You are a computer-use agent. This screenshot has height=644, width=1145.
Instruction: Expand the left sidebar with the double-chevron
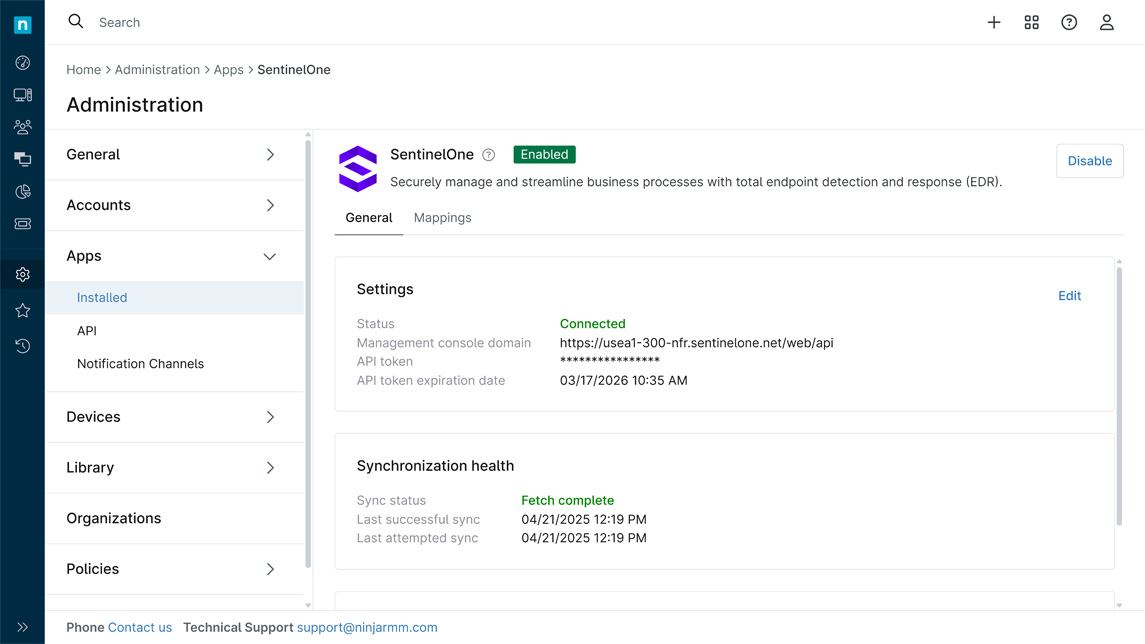[22, 627]
